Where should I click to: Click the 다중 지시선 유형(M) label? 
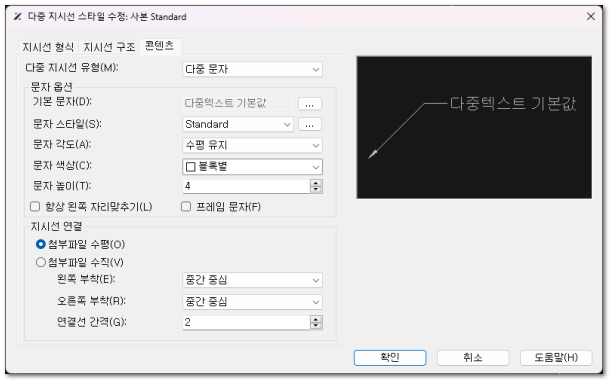pyautogui.click(x=72, y=68)
